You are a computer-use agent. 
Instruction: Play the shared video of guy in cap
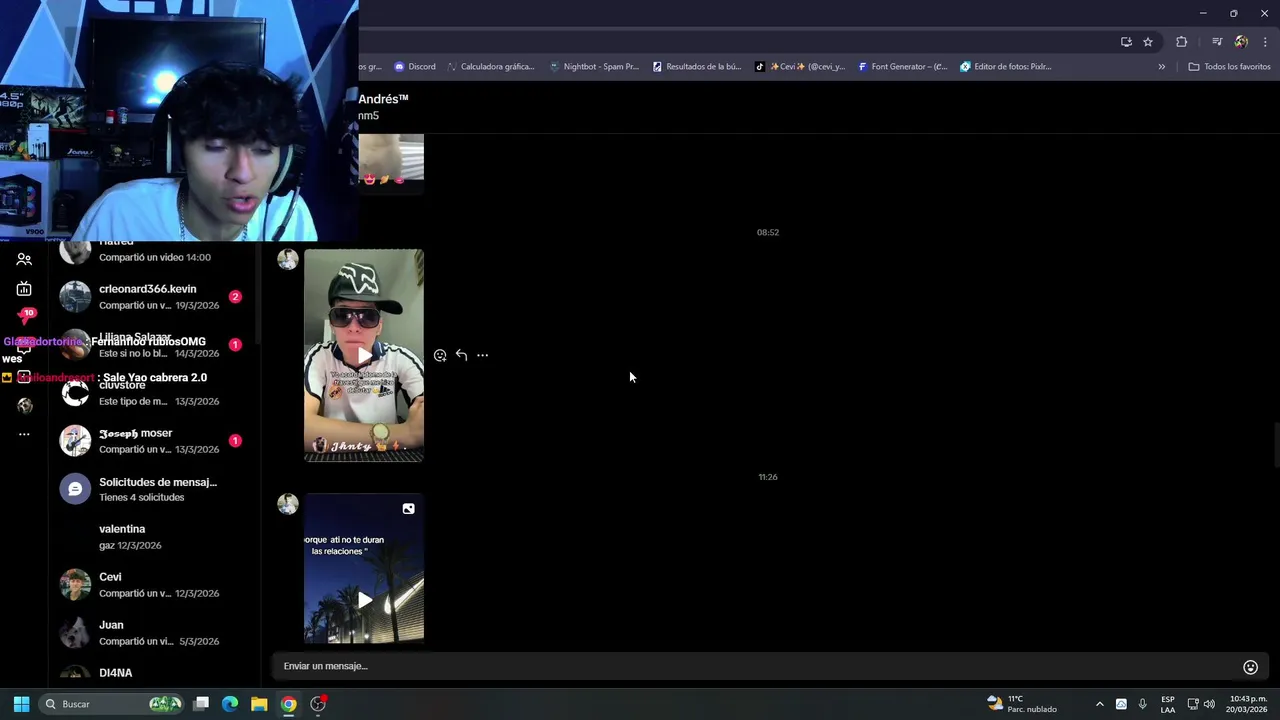pyautogui.click(x=364, y=355)
